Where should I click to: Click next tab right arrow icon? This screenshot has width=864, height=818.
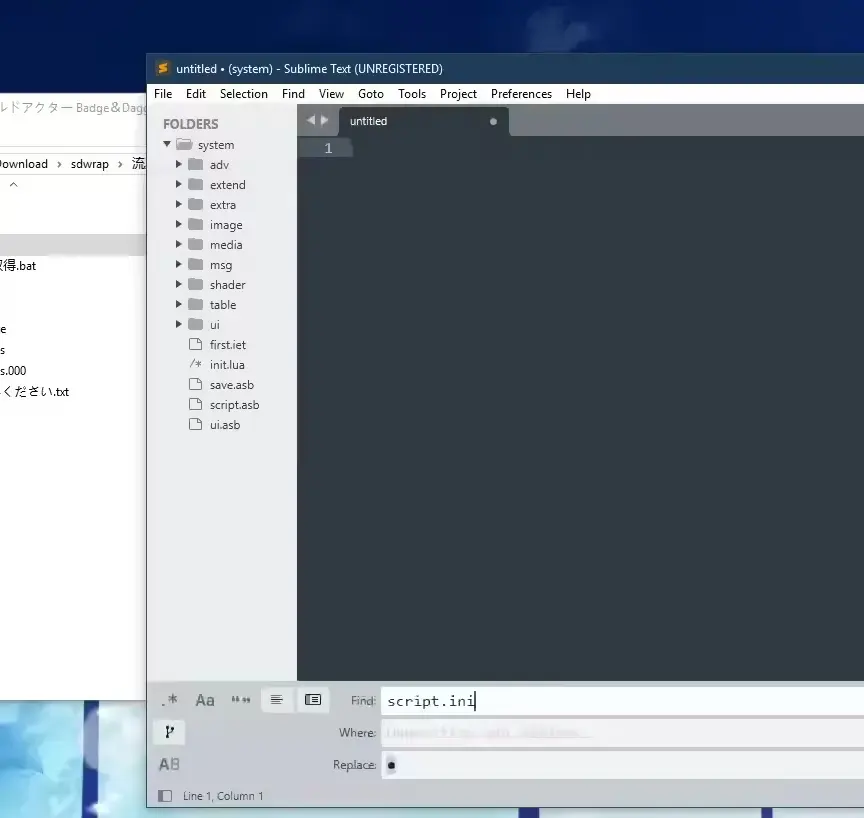pyautogui.click(x=325, y=120)
